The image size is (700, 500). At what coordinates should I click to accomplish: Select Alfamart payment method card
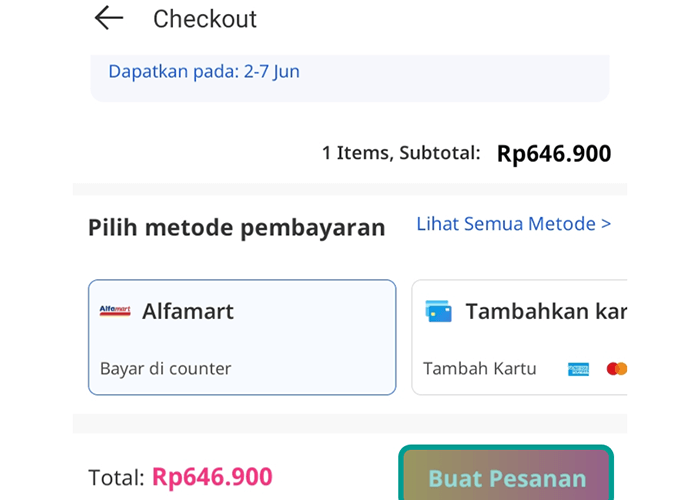(242, 338)
